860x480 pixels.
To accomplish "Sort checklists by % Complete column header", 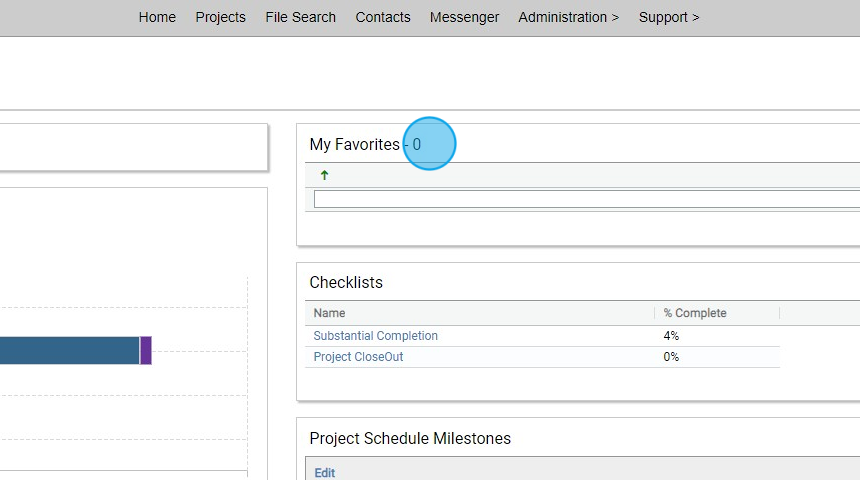I will [694, 313].
